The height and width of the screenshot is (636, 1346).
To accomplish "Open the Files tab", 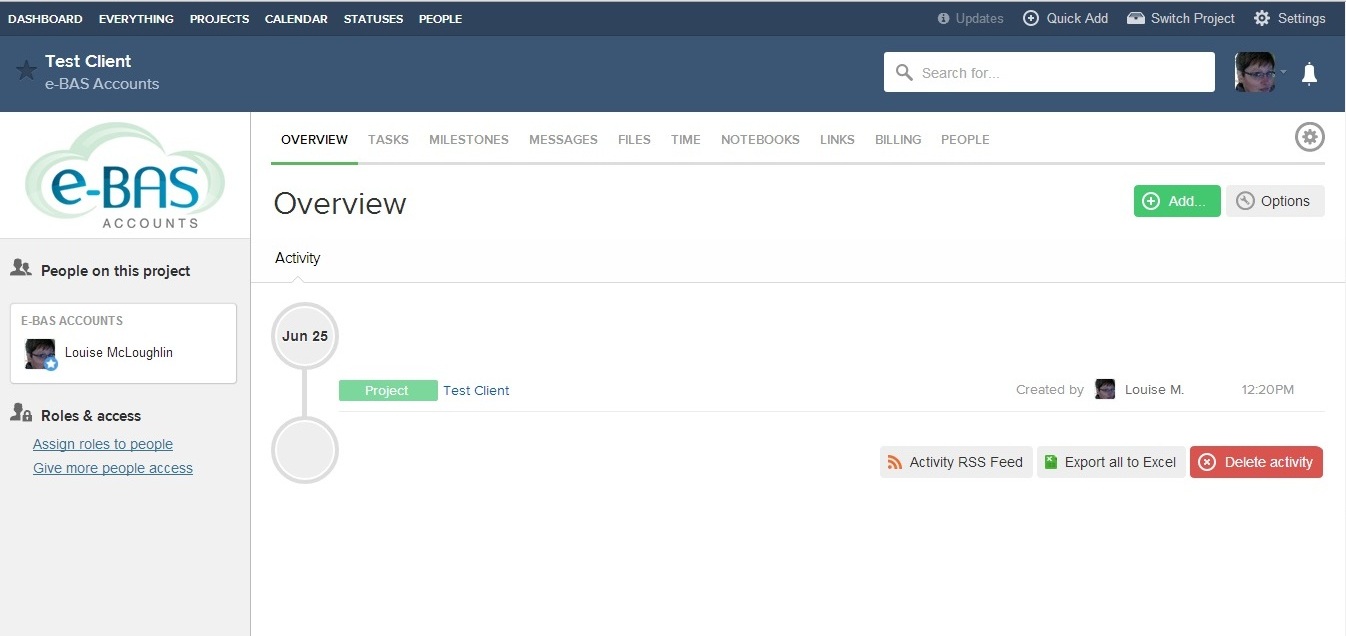I will 634,140.
